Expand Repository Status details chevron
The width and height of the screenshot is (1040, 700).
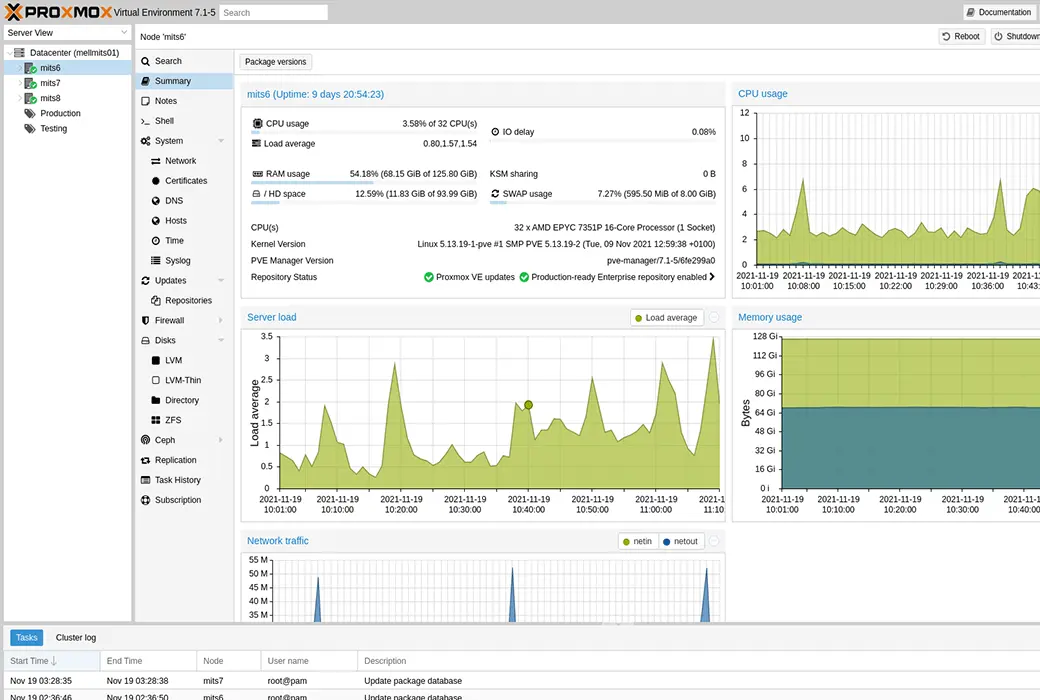[712, 277]
